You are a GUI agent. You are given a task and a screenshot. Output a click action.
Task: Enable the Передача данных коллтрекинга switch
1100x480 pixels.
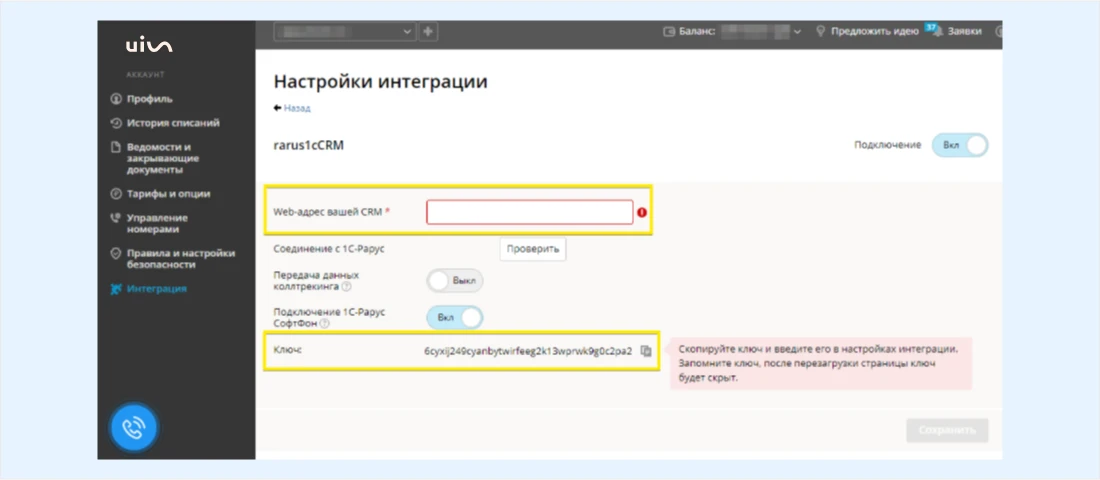click(x=455, y=281)
